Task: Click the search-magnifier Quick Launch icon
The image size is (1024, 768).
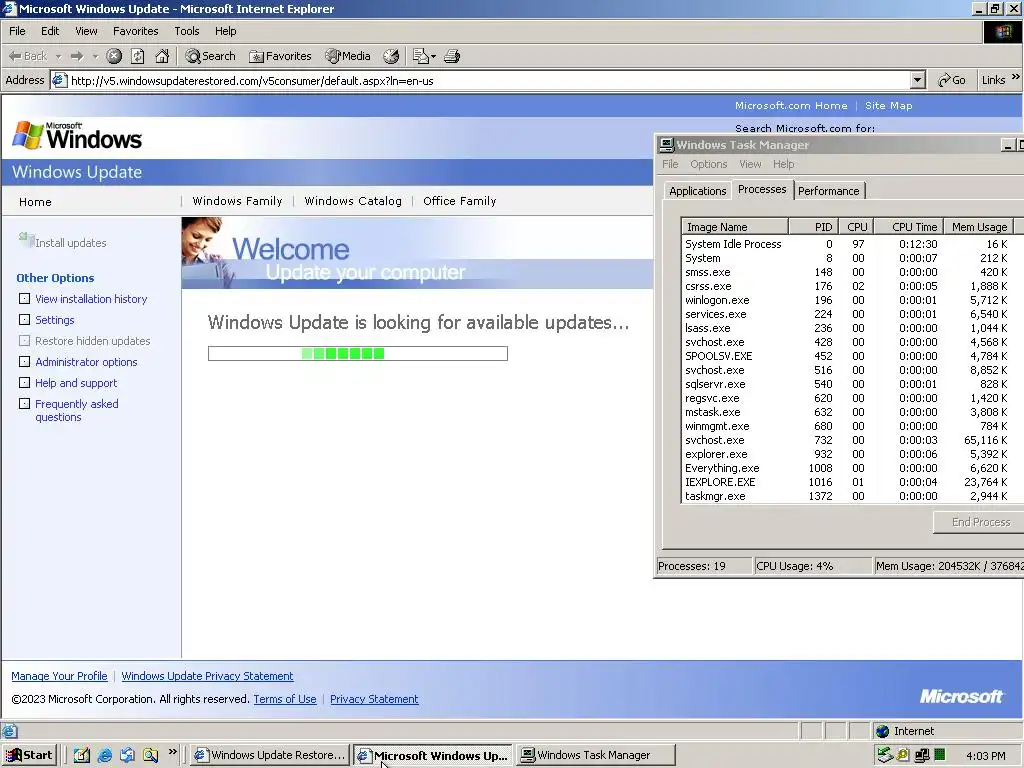Action: (x=150, y=755)
